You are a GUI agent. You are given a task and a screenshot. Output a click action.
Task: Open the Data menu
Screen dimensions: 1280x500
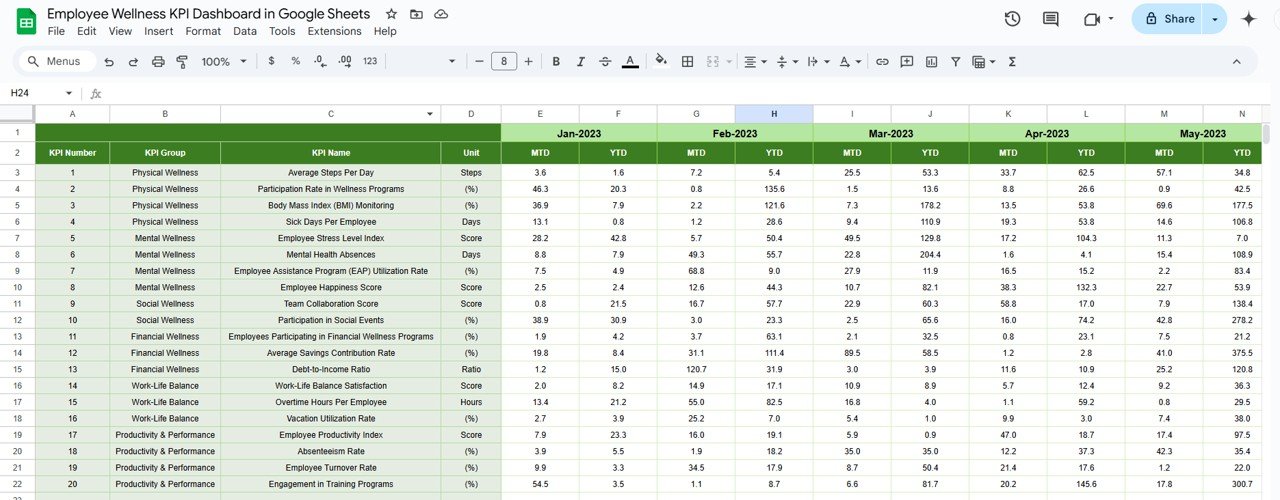[245, 31]
